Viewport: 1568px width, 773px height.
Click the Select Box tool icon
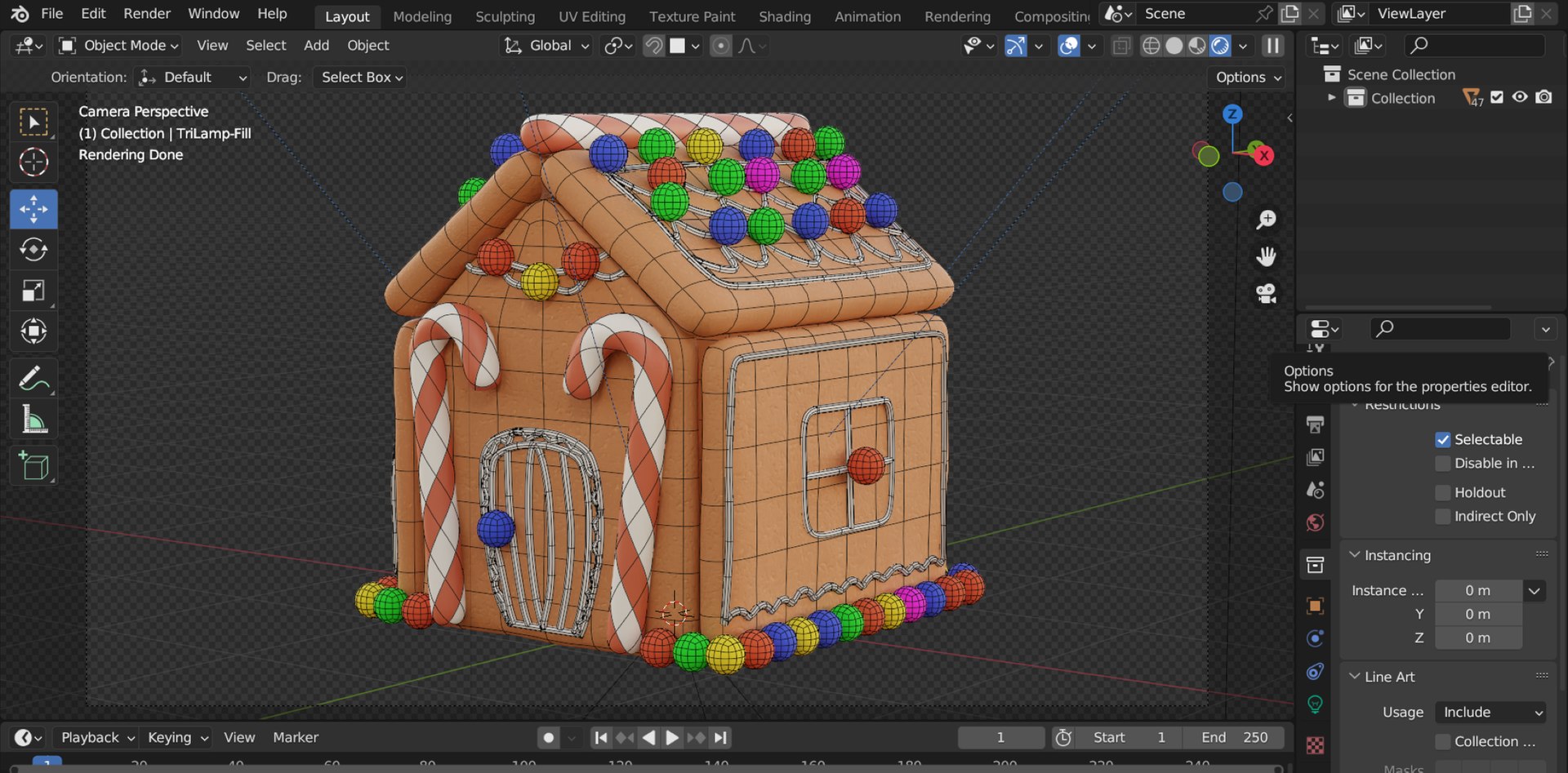point(33,122)
